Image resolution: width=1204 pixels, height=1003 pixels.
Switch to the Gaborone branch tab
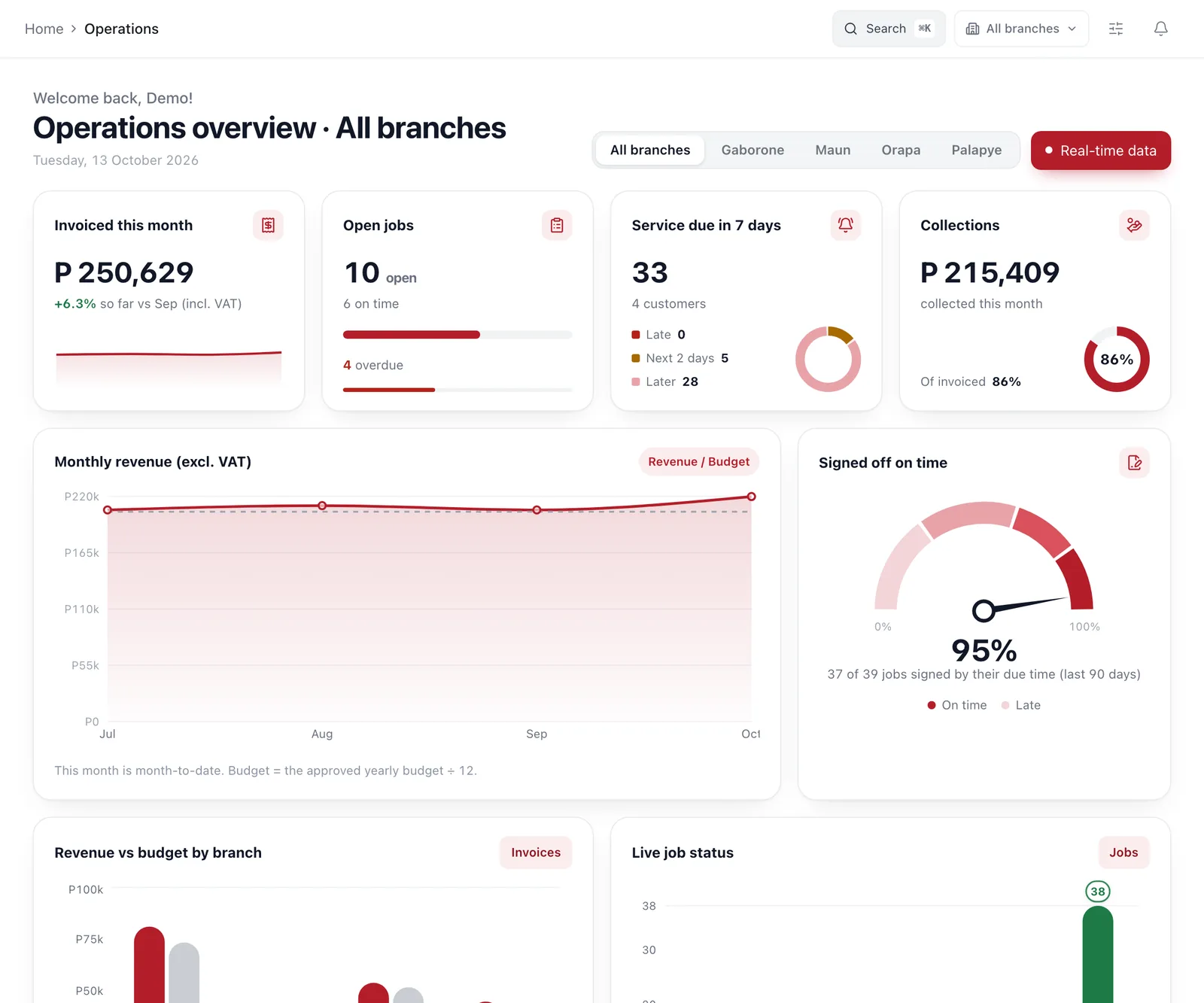coord(752,150)
